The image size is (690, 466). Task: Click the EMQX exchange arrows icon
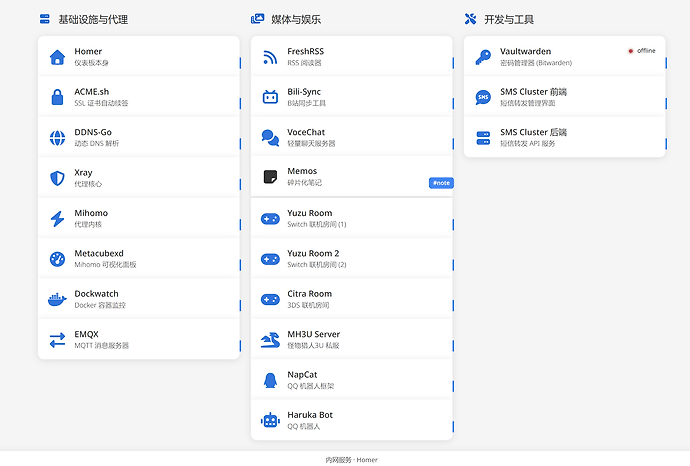pos(57,340)
